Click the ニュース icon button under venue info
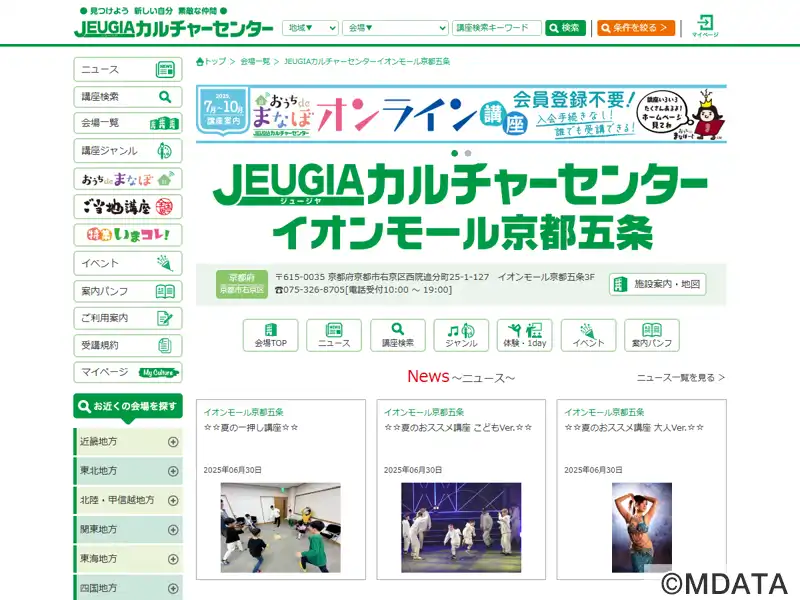The width and height of the screenshot is (800, 600). [x=334, y=335]
